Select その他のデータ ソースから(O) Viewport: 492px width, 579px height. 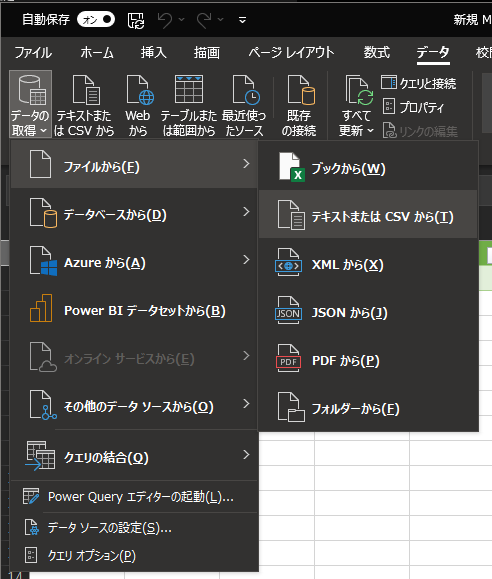click(x=134, y=404)
